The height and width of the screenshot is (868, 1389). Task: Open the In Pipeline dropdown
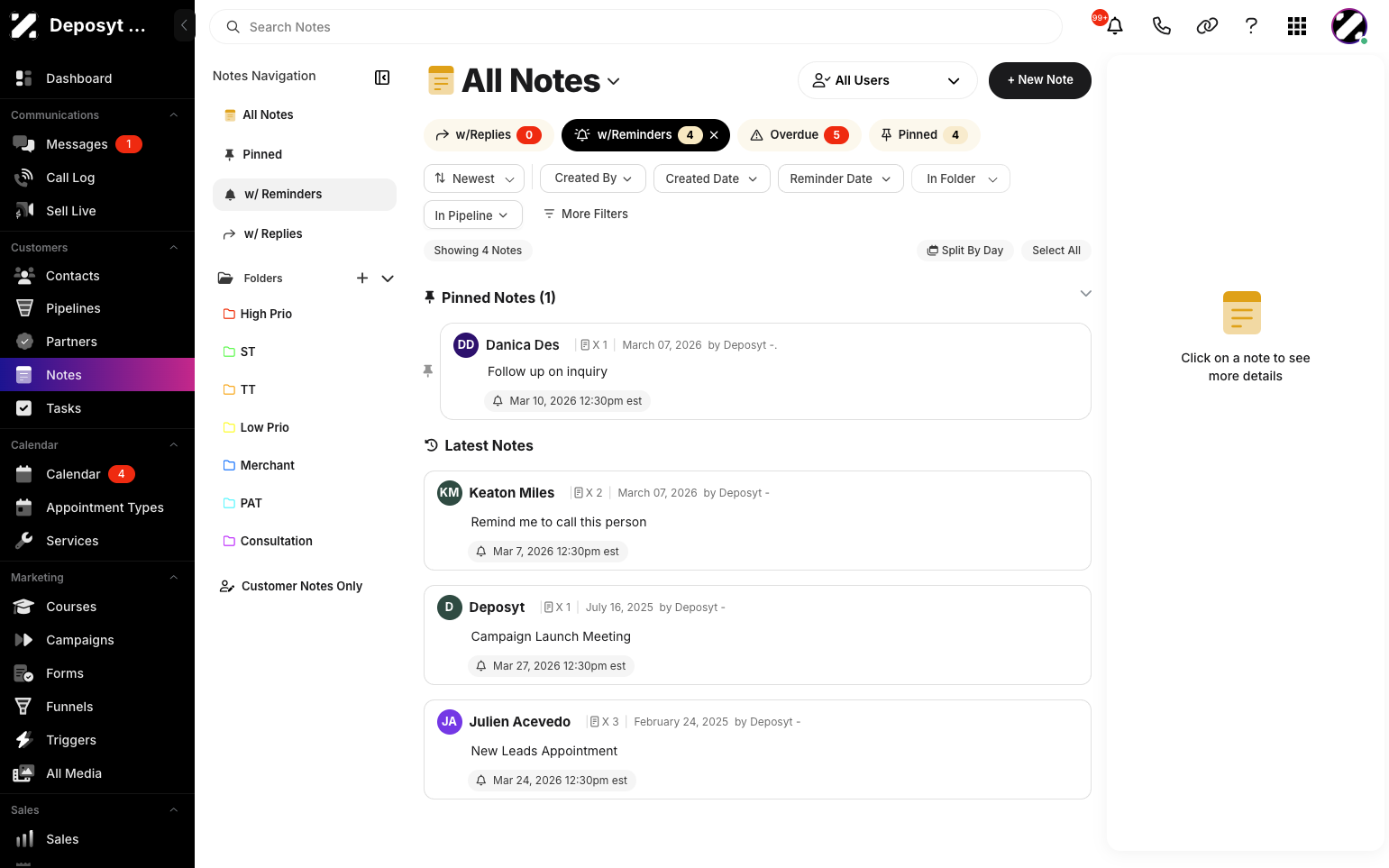(x=472, y=215)
